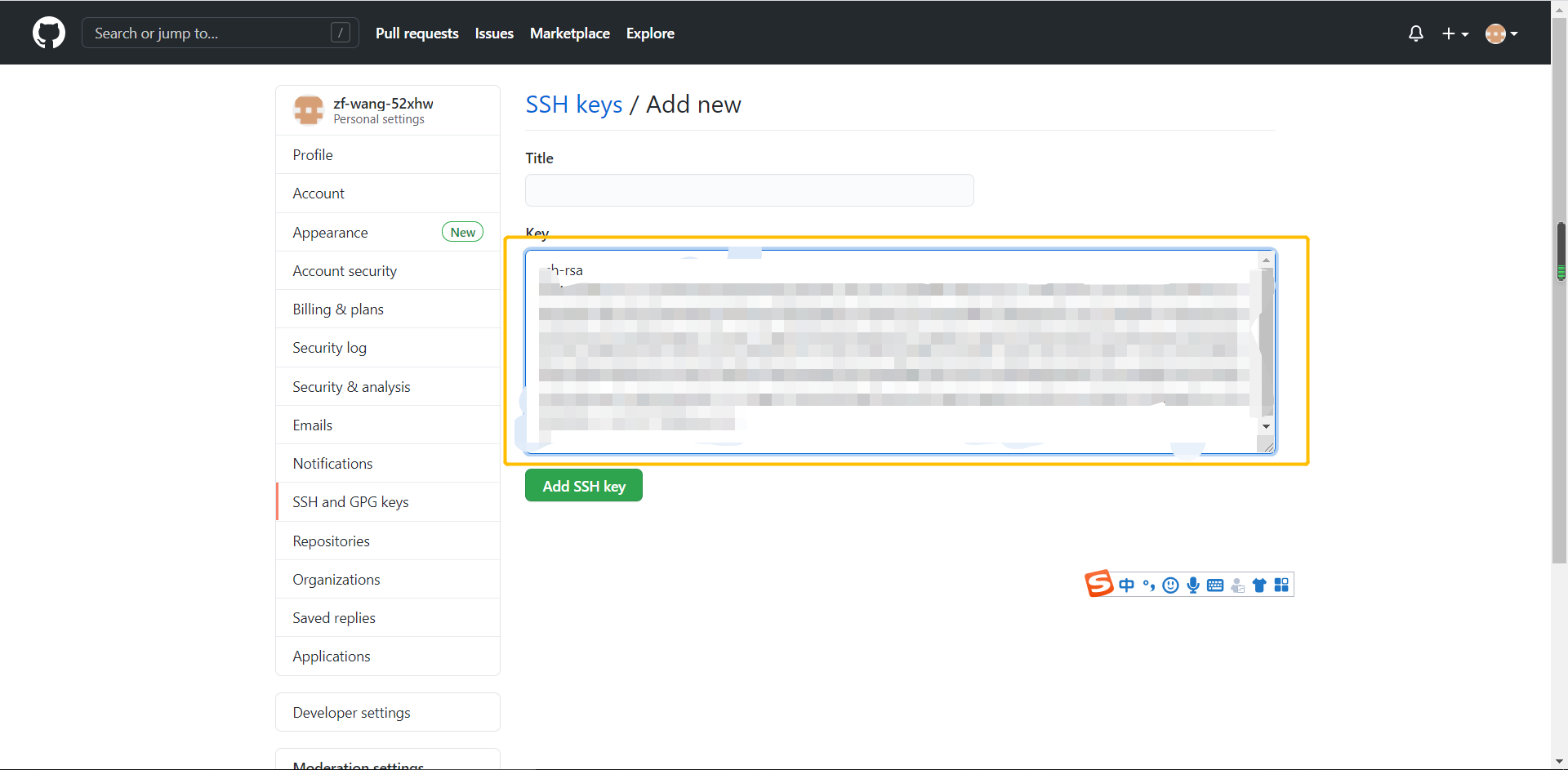
Task: Click the Sogou account user icon
Action: pyautogui.click(x=1237, y=585)
